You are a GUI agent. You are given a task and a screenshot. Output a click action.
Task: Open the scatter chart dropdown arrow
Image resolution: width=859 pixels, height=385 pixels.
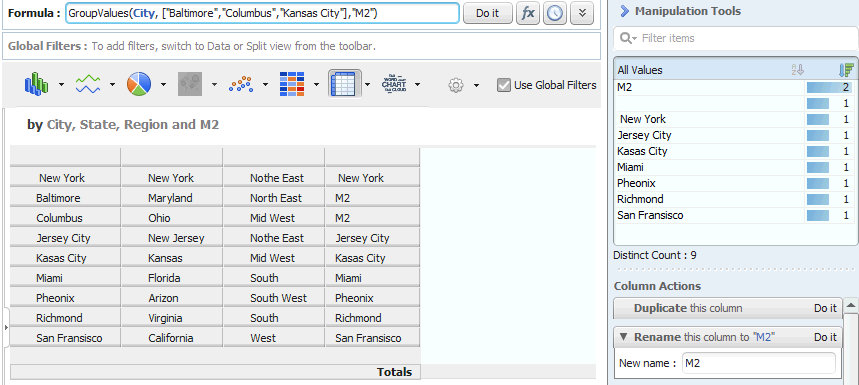(x=265, y=84)
